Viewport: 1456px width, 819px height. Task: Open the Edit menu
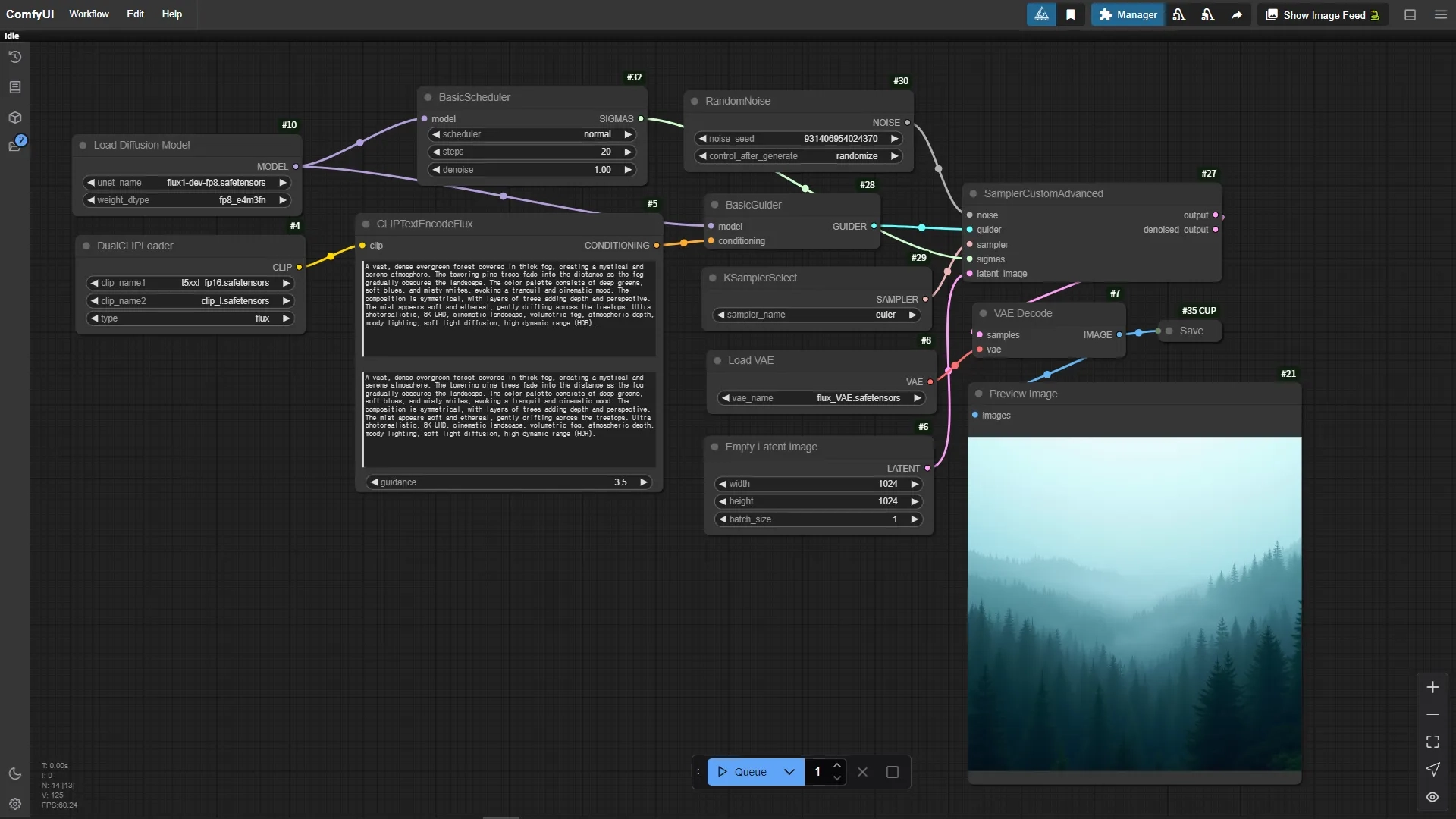(x=135, y=14)
